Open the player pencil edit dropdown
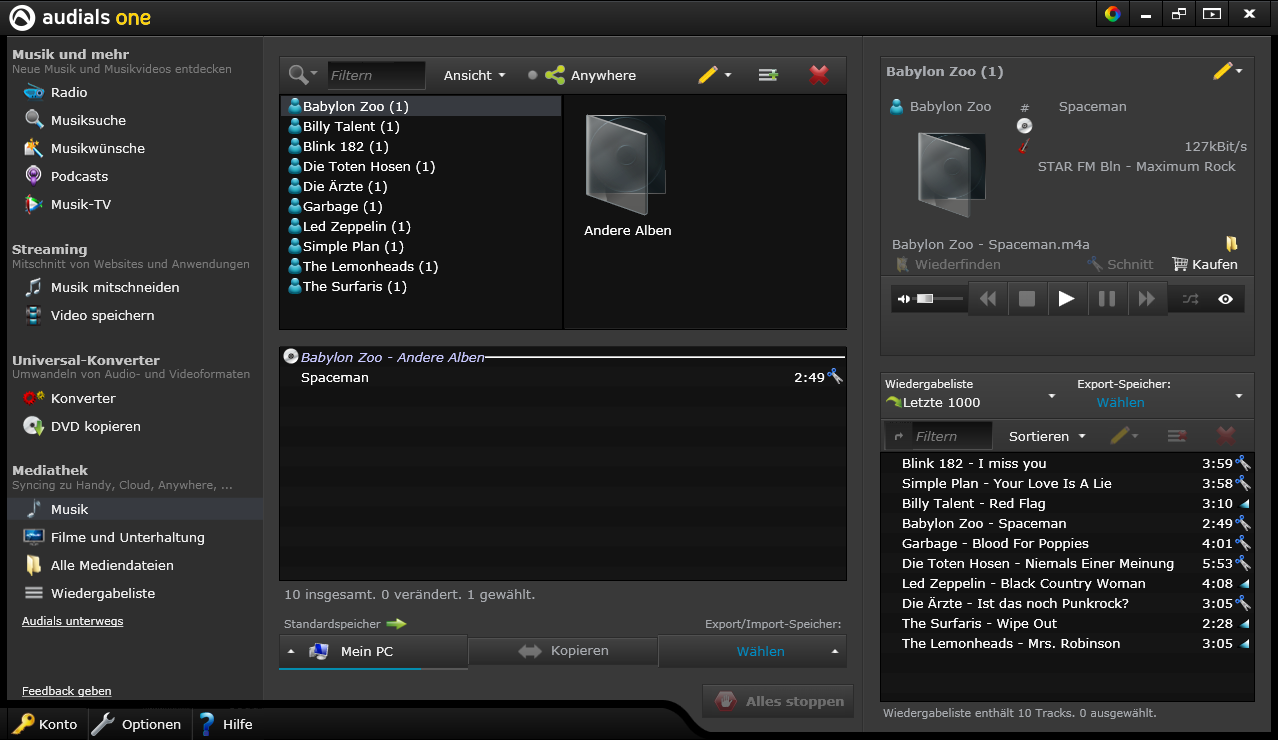This screenshot has height=740, width=1278. pyautogui.click(x=1227, y=71)
